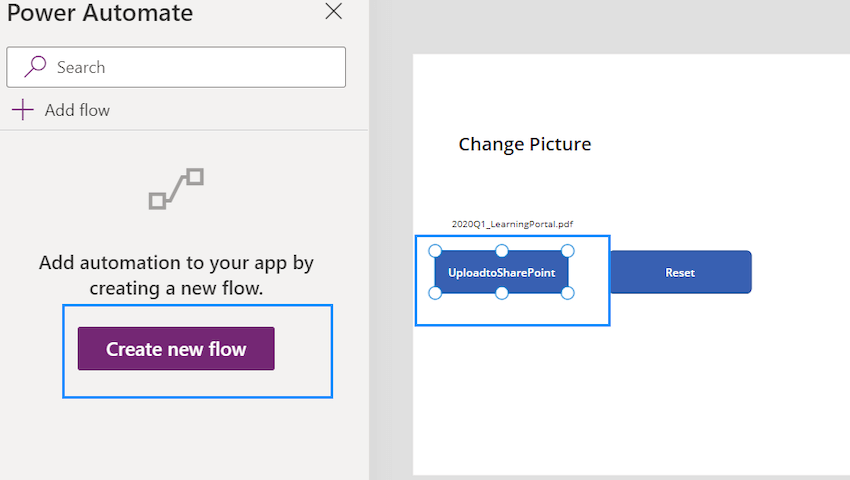This screenshot has height=480, width=850.
Task: Click top-left resize handle of UploadtoSharePoint
Action: (435, 251)
